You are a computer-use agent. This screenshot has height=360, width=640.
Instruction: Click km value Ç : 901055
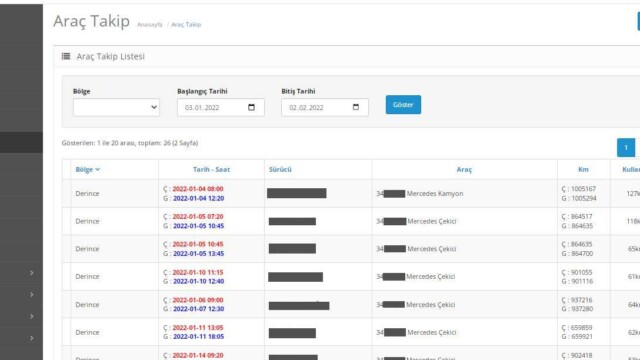577,272
